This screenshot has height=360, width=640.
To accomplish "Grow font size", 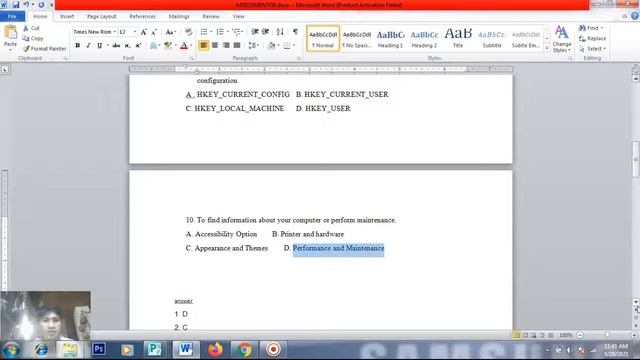I will (144, 32).
